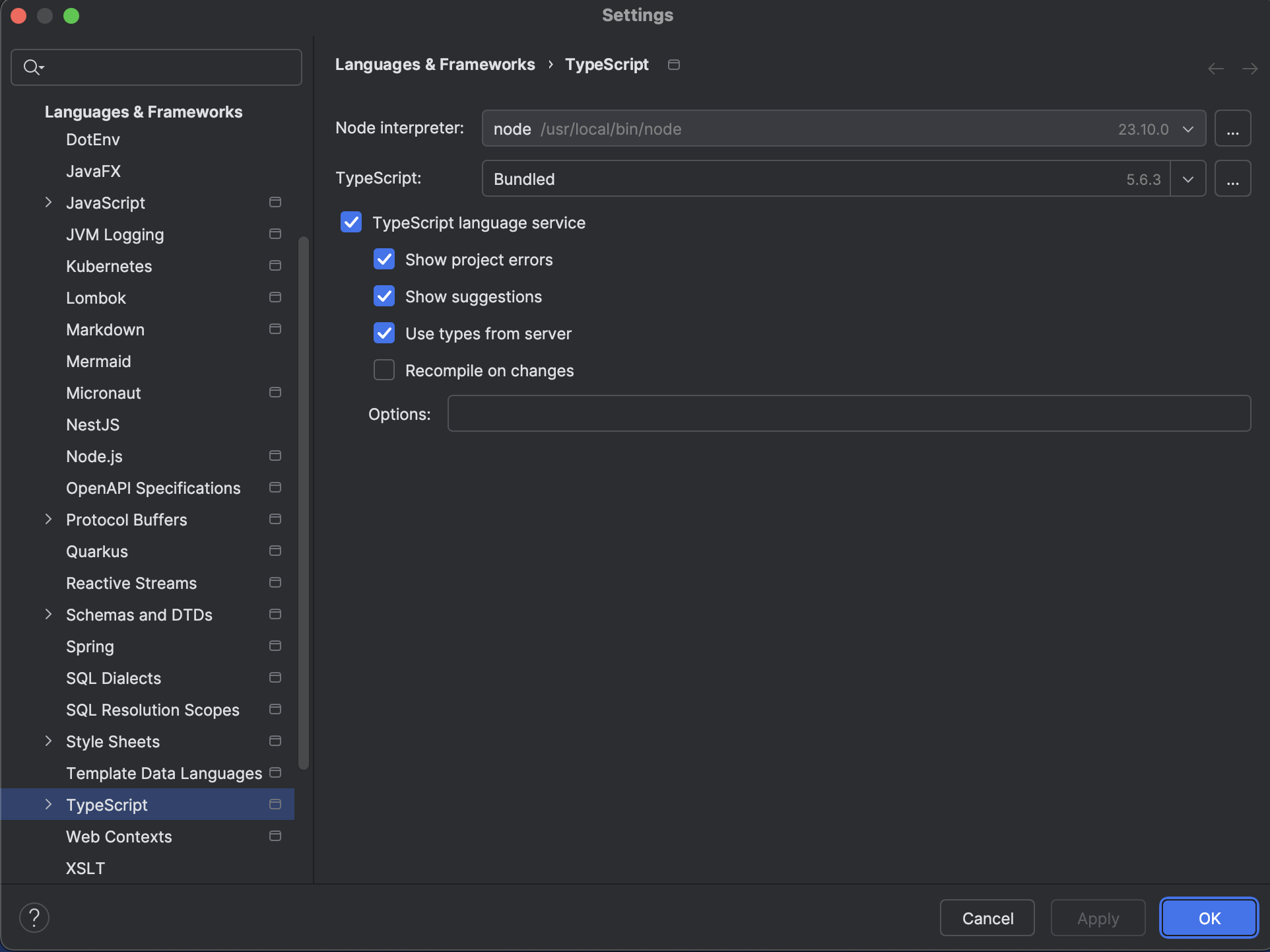Screen dimensions: 1270x952
Task: Click the back navigation arrow
Action: click(x=1215, y=69)
